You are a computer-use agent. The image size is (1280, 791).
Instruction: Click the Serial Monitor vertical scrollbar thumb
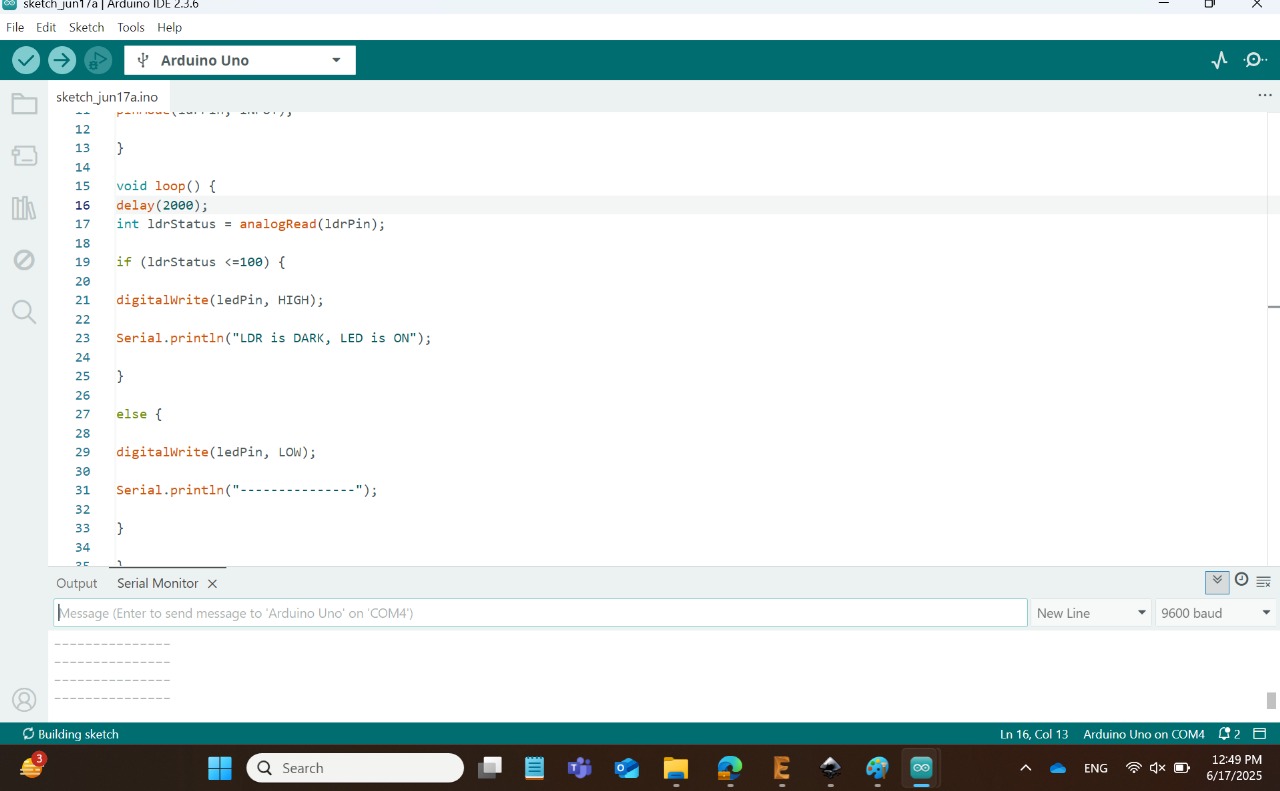(x=1271, y=701)
